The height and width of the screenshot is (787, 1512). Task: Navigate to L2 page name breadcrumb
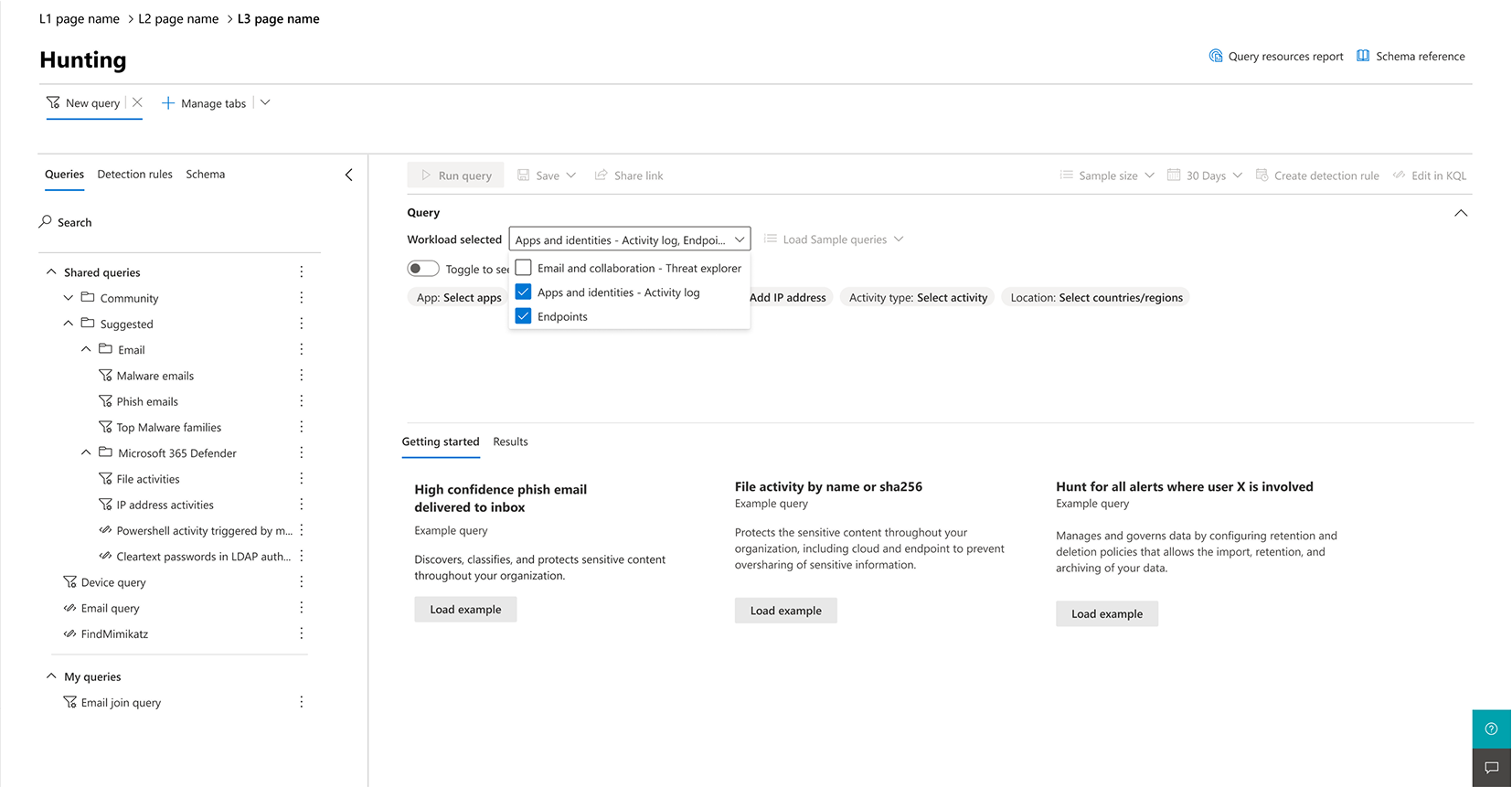click(x=178, y=18)
